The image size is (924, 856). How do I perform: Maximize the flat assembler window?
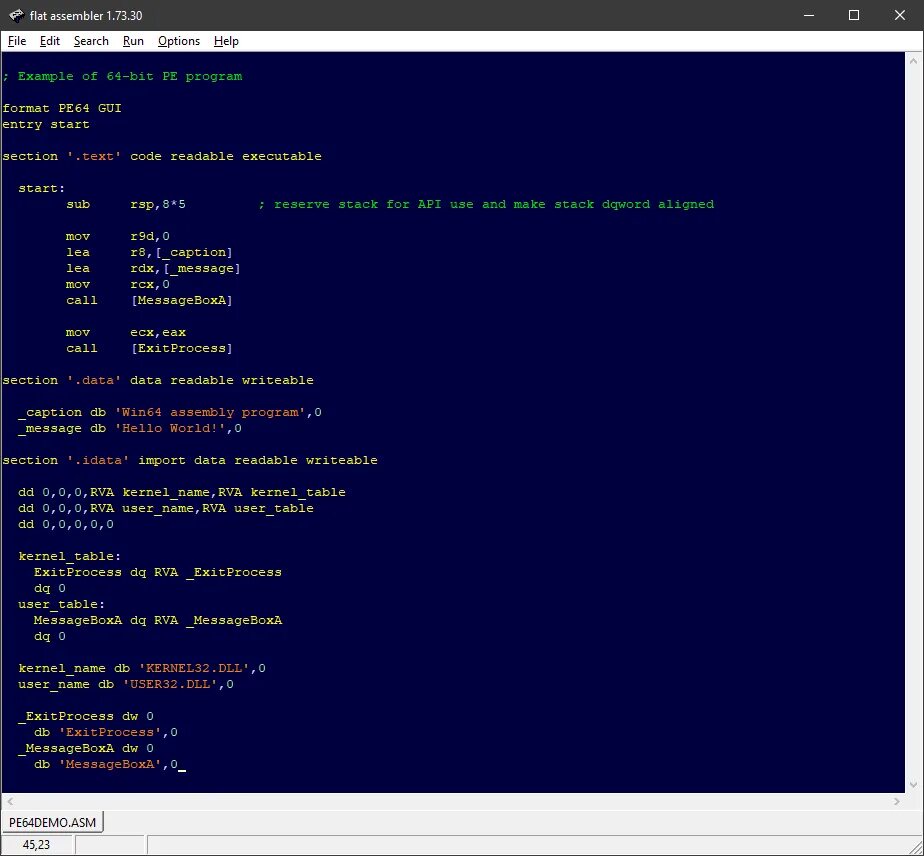(x=853, y=15)
